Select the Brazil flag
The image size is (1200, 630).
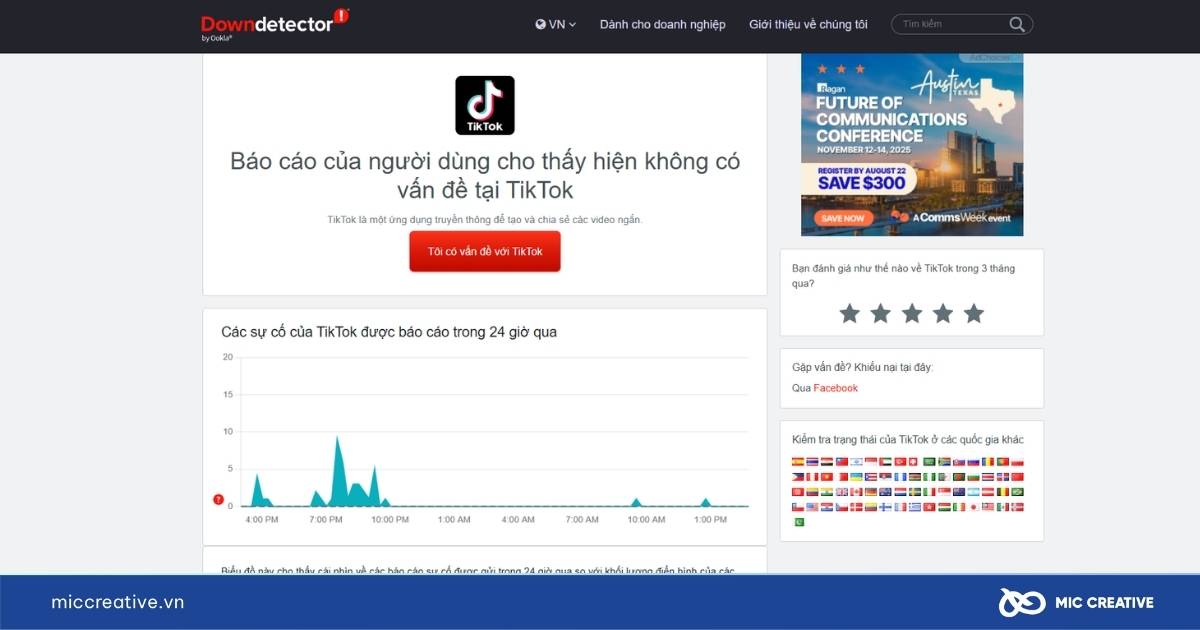pos(1017,492)
